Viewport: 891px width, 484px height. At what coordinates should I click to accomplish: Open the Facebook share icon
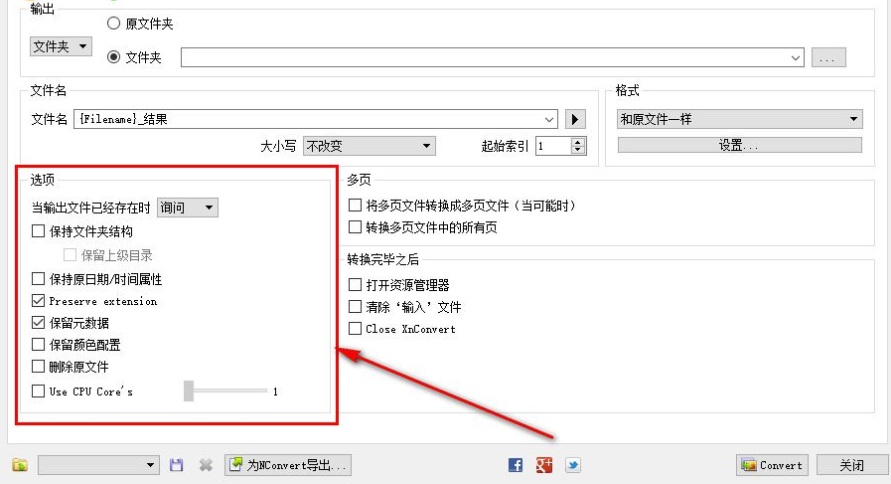point(515,465)
